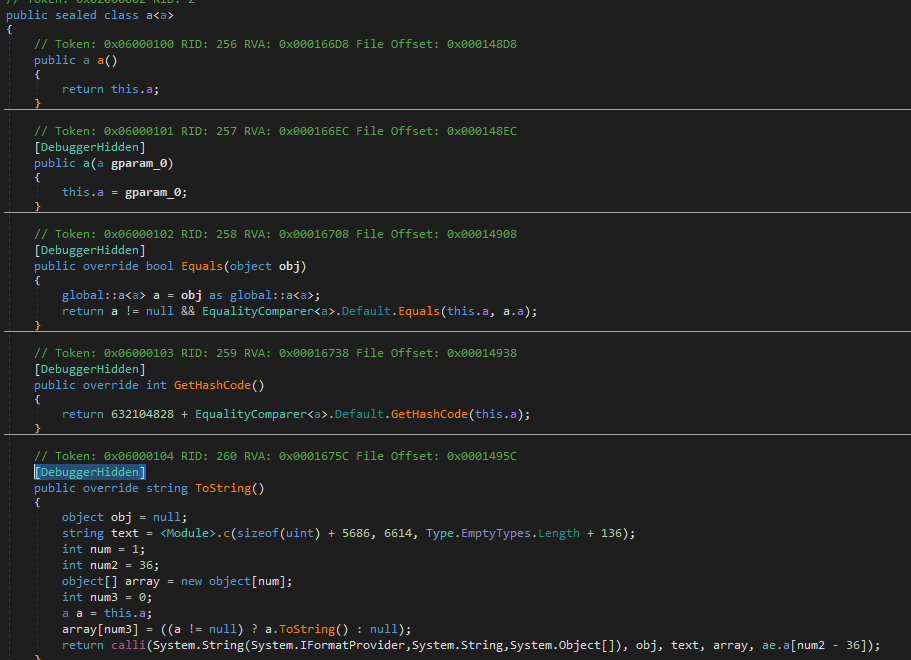Click DebuggerHidden attribute above the Equals method
Viewport: 911px width, 660px height.
[x=89, y=250]
